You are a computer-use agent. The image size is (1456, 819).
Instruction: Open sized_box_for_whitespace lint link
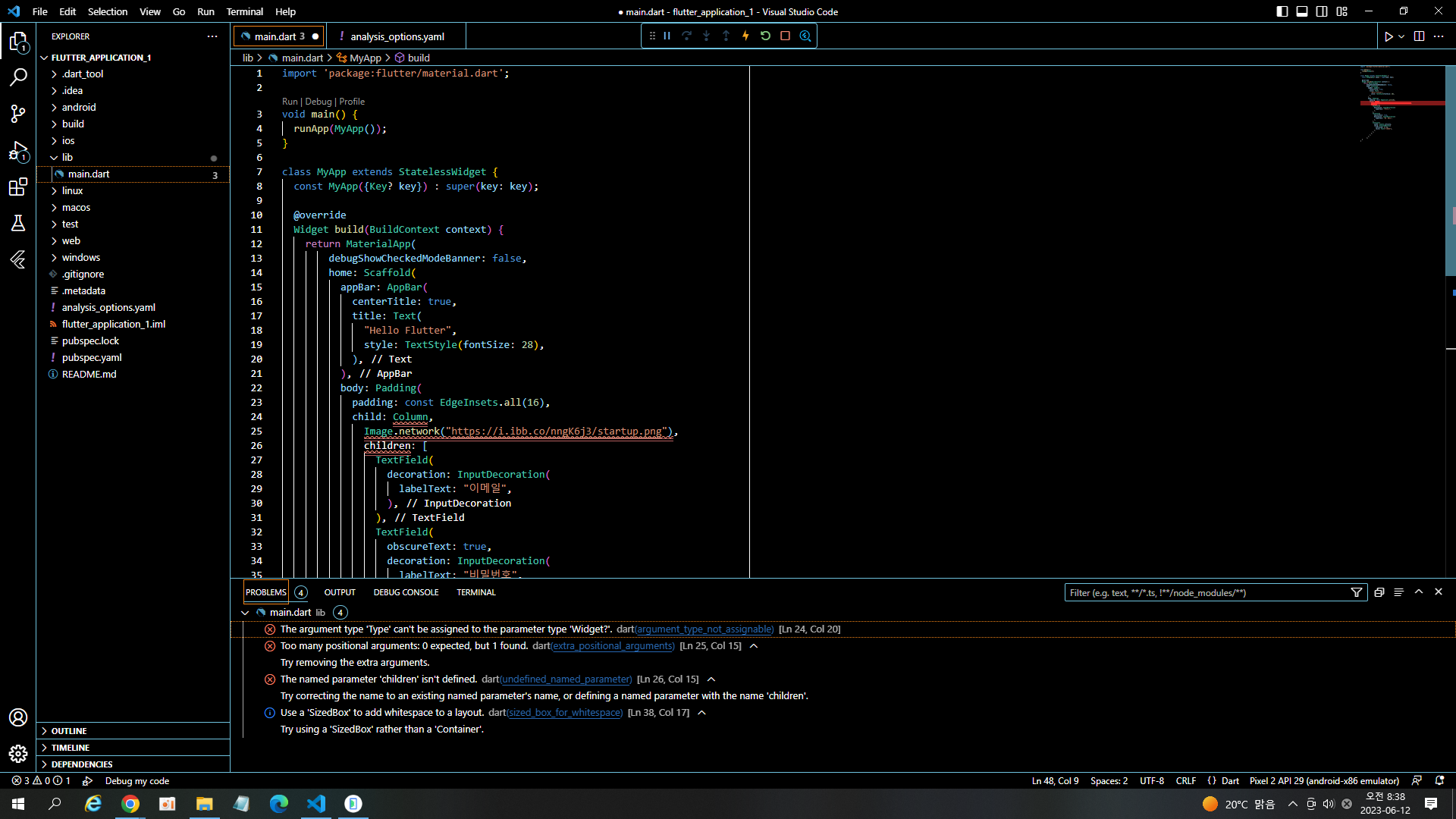click(x=564, y=713)
